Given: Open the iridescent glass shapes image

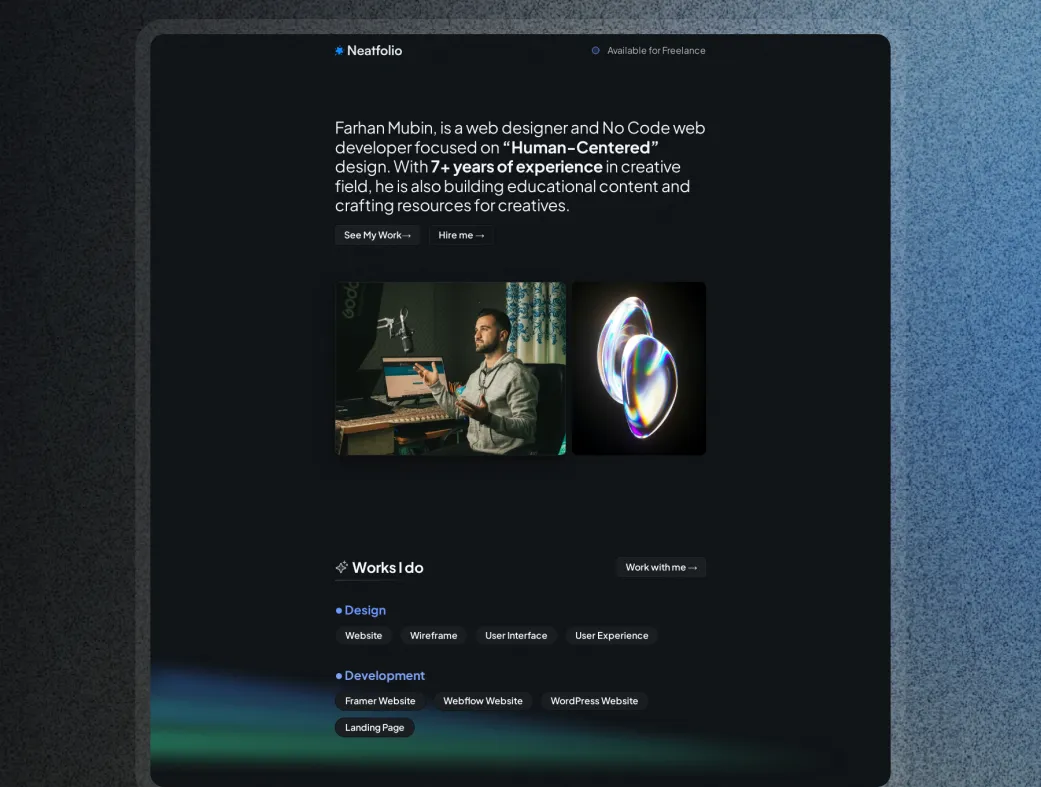Looking at the screenshot, I should point(639,368).
